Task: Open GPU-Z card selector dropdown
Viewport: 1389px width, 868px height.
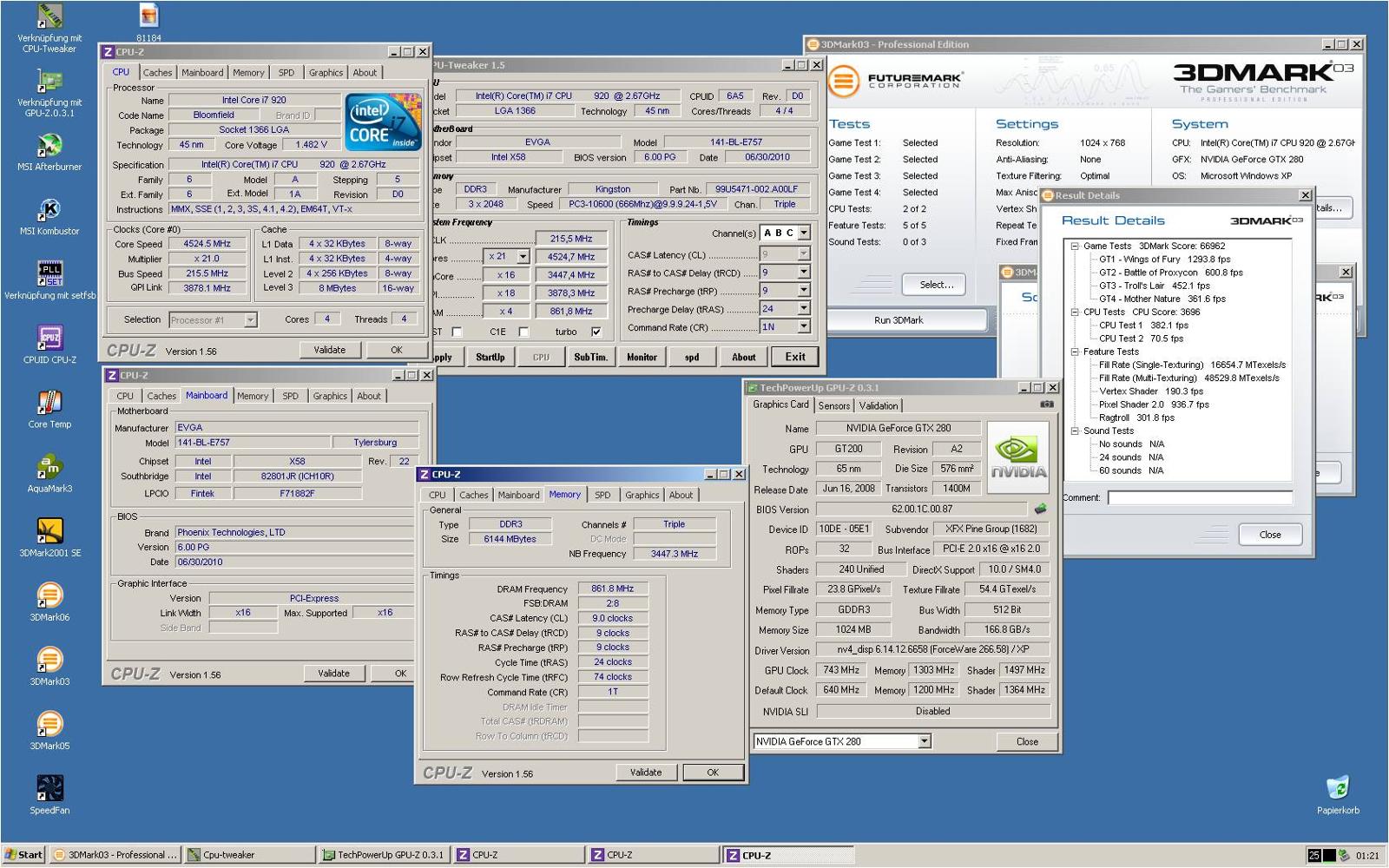Action: coord(925,741)
